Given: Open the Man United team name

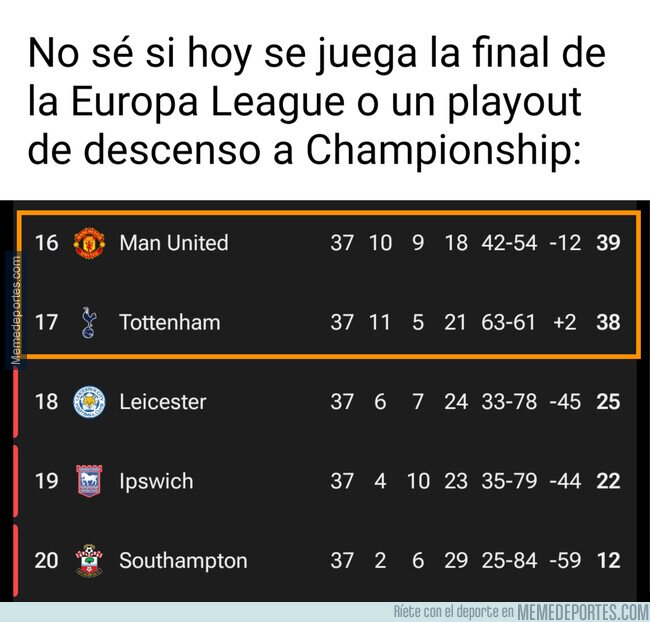Looking at the screenshot, I should [173, 243].
